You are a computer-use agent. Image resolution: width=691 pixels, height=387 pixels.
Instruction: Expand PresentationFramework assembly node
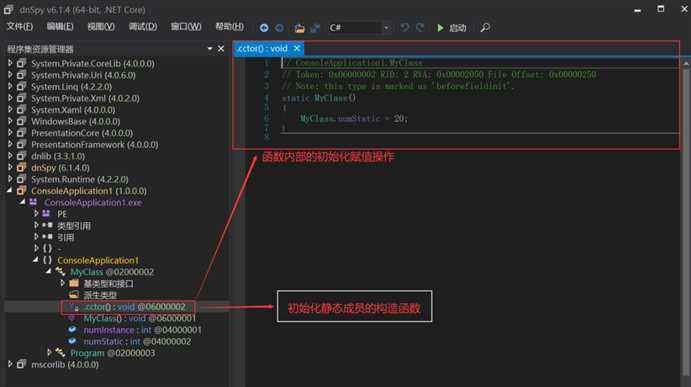(10, 144)
